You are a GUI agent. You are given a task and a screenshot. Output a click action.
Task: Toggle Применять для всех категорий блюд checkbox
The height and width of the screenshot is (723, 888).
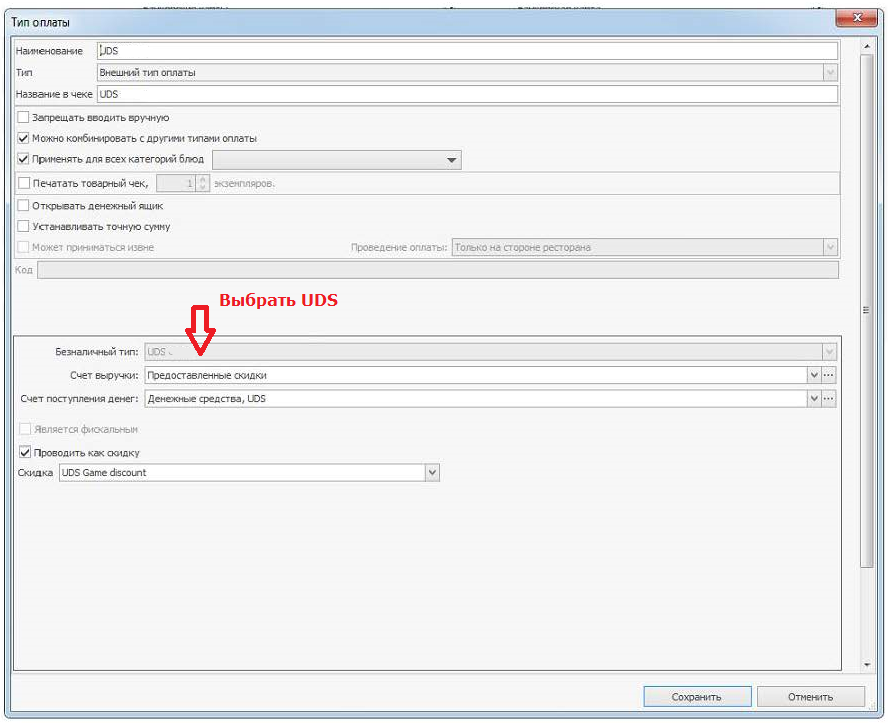pos(24,159)
